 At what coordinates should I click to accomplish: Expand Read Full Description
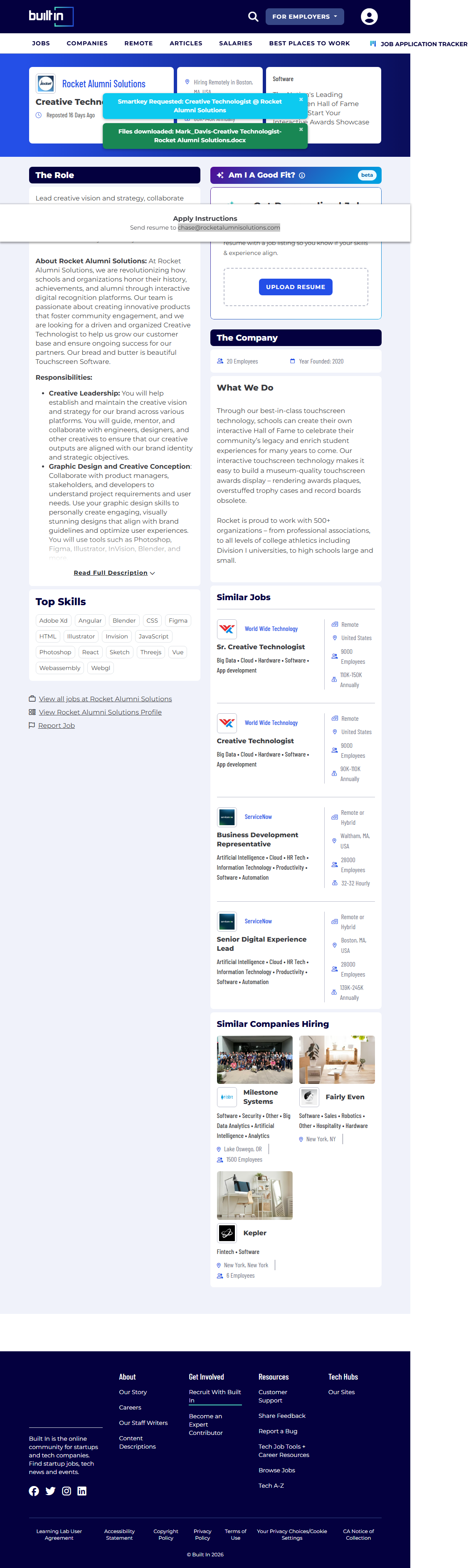(114, 573)
